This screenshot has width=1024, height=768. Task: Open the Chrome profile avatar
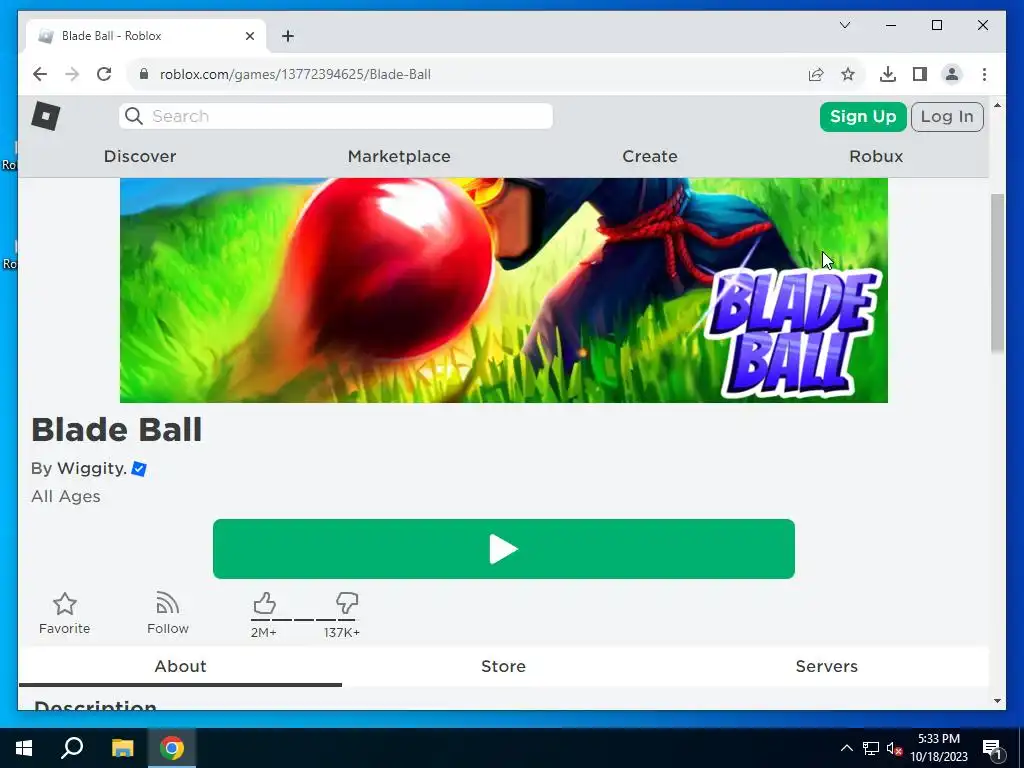(952, 74)
